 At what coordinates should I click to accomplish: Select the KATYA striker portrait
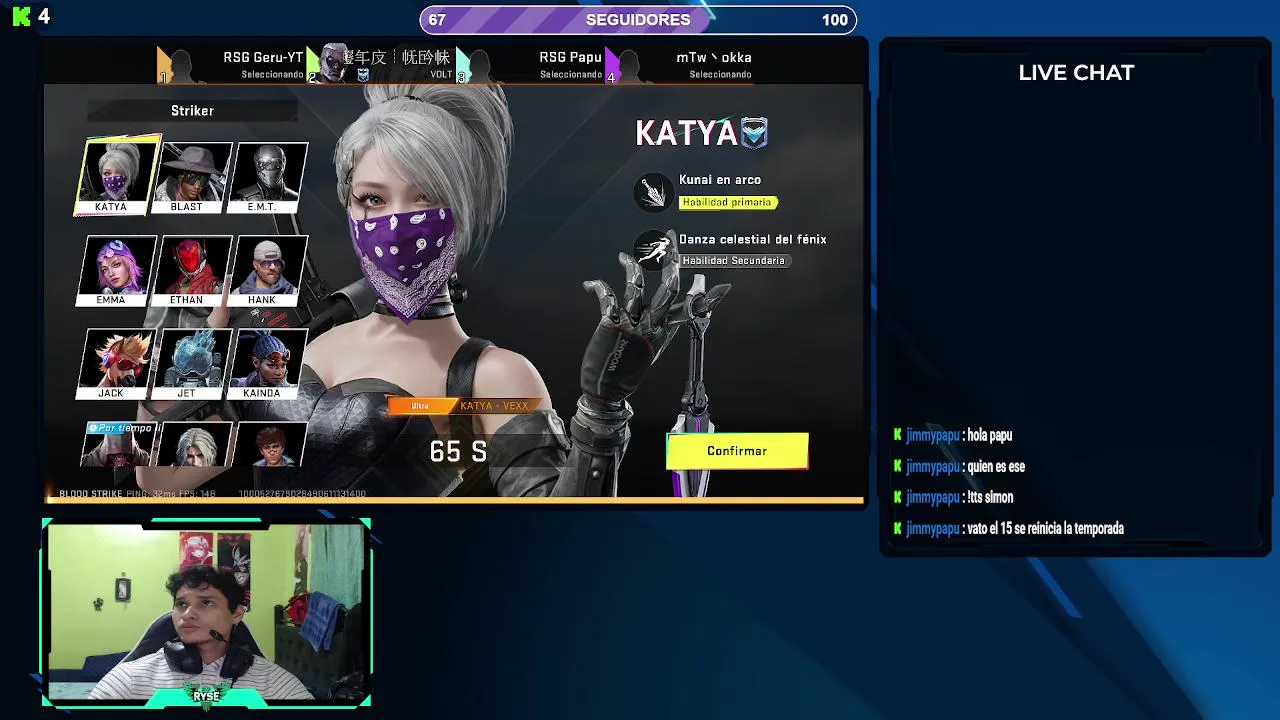(117, 177)
